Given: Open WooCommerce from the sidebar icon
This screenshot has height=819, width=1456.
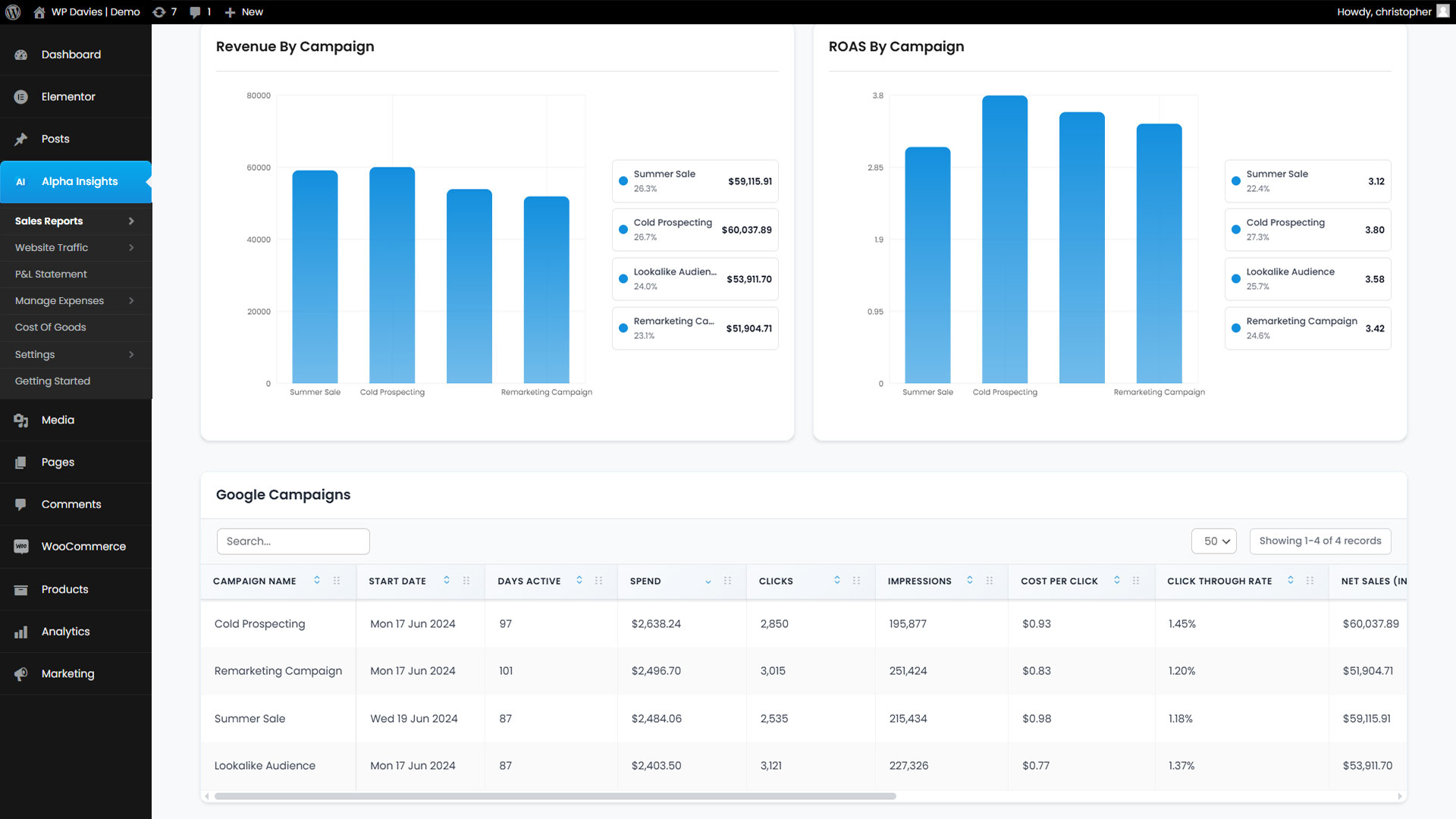Looking at the screenshot, I should pyautogui.click(x=20, y=547).
